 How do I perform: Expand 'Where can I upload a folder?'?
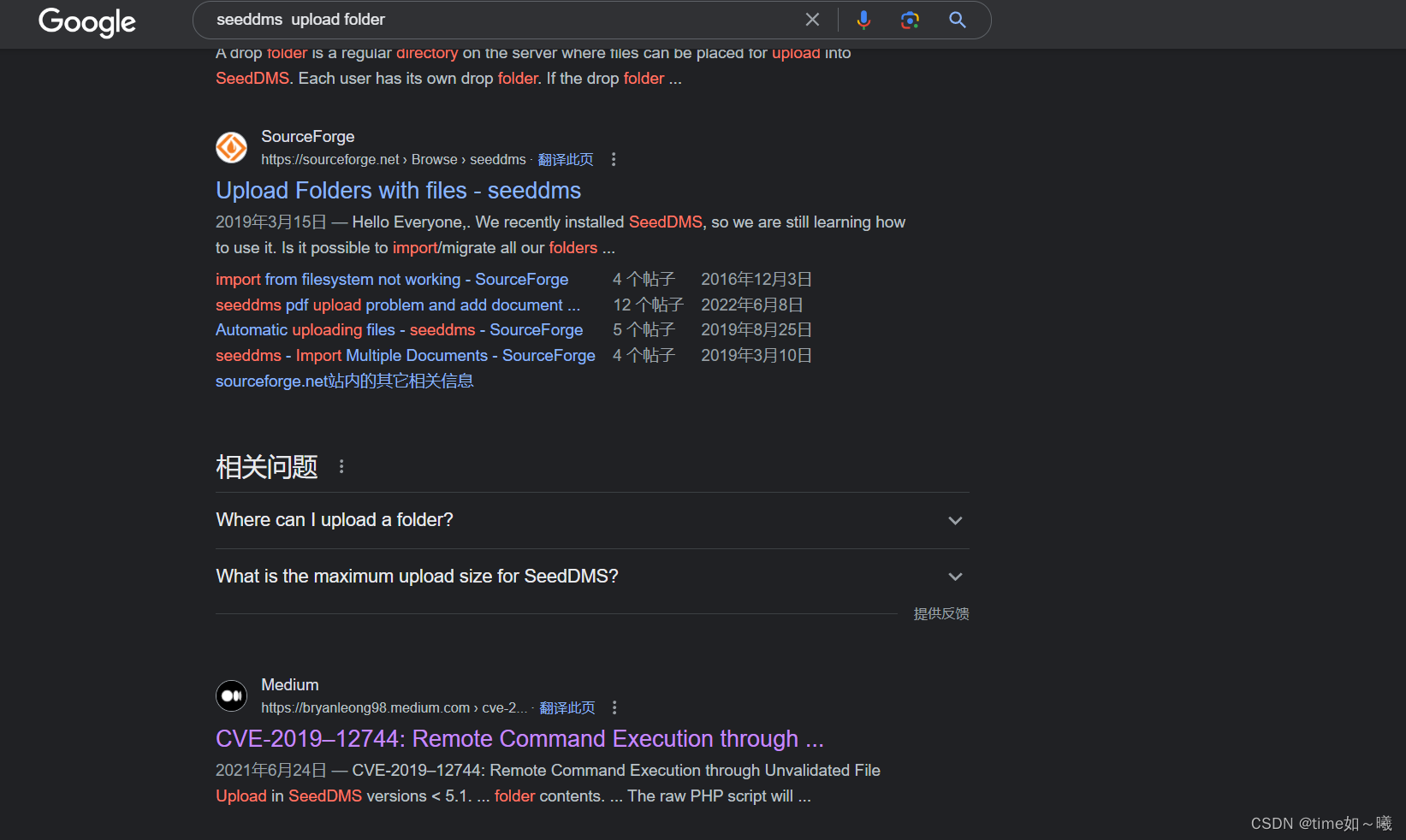point(592,520)
